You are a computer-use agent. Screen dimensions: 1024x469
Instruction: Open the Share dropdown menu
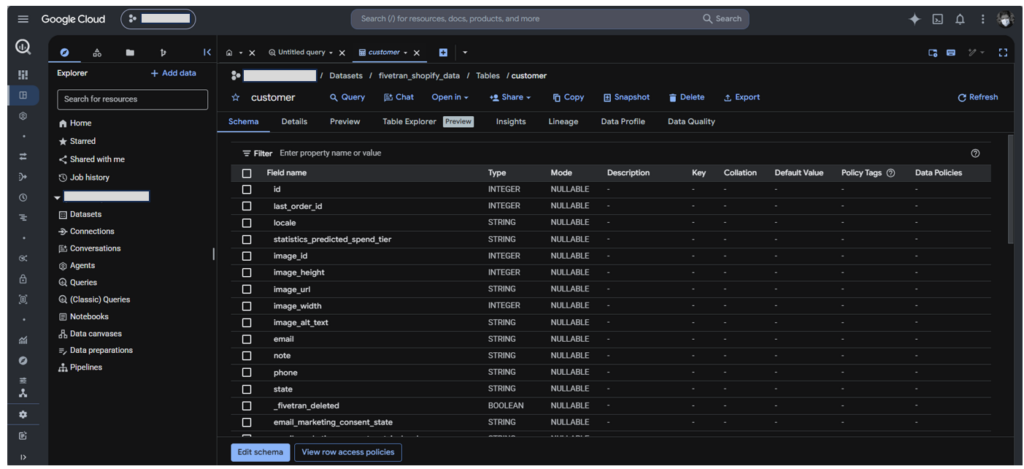509,97
